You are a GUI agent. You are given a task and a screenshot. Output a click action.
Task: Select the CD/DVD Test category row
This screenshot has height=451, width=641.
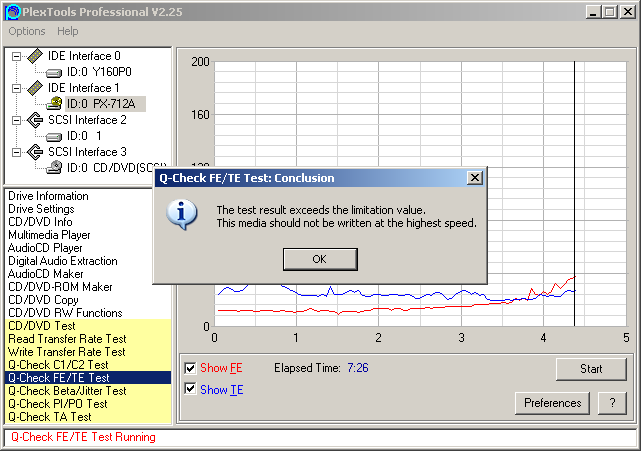click(x=88, y=326)
